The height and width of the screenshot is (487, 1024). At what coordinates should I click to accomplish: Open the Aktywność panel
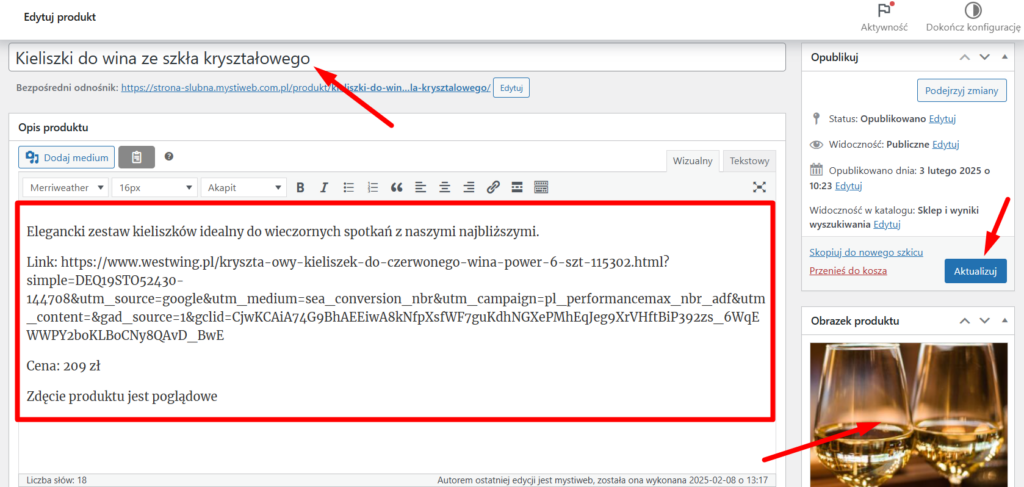tap(884, 18)
